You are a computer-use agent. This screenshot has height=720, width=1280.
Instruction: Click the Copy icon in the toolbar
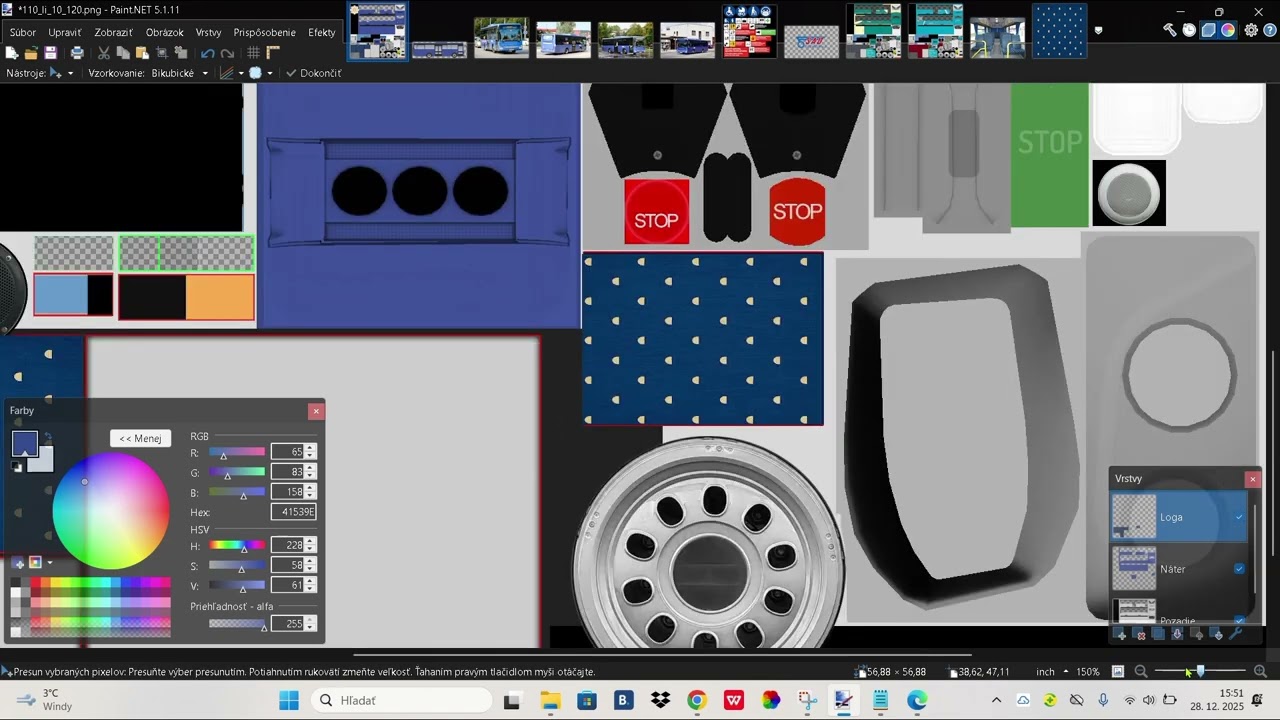coord(123,53)
